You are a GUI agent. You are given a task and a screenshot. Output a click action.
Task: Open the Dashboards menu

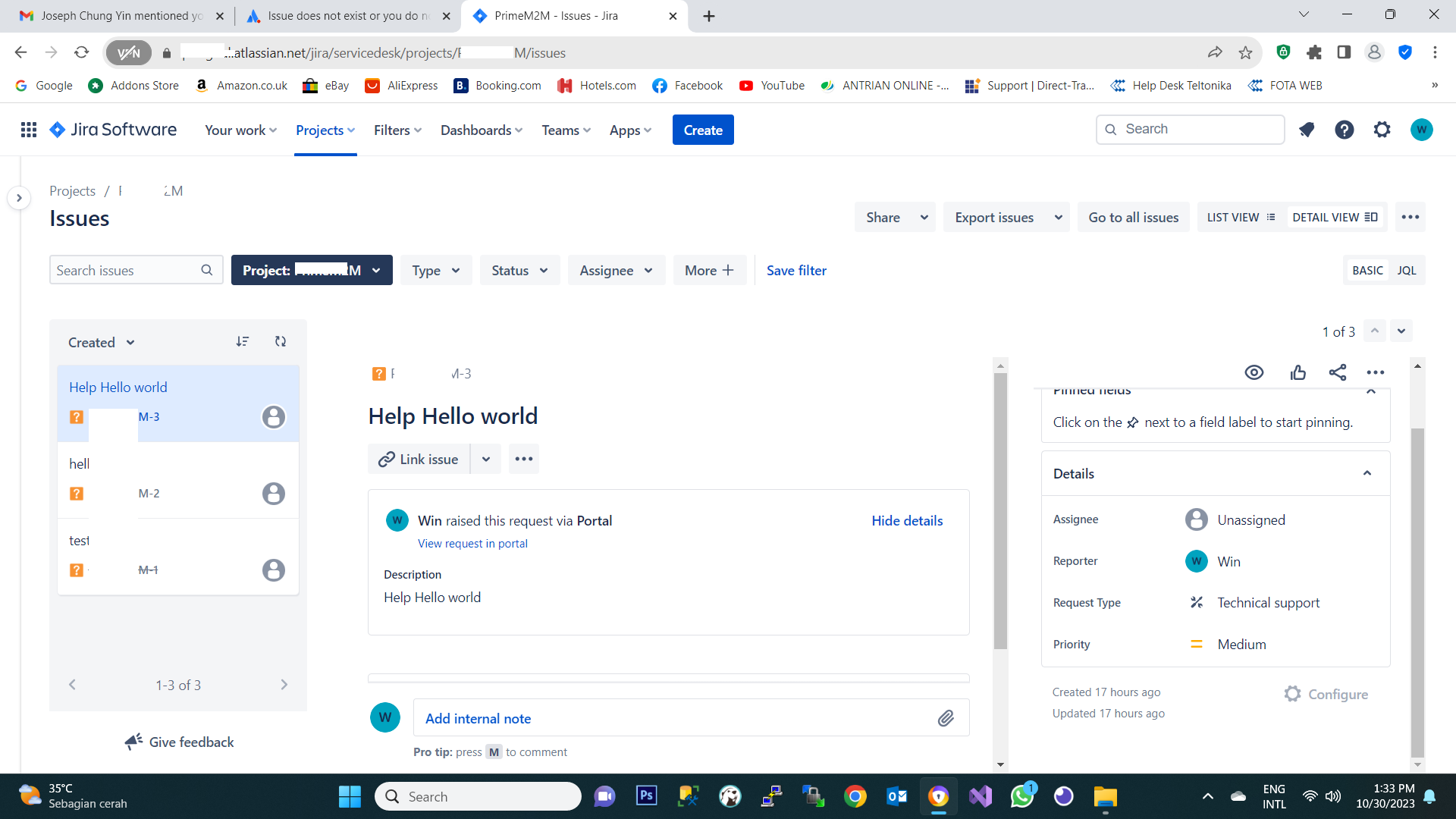point(482,130)
